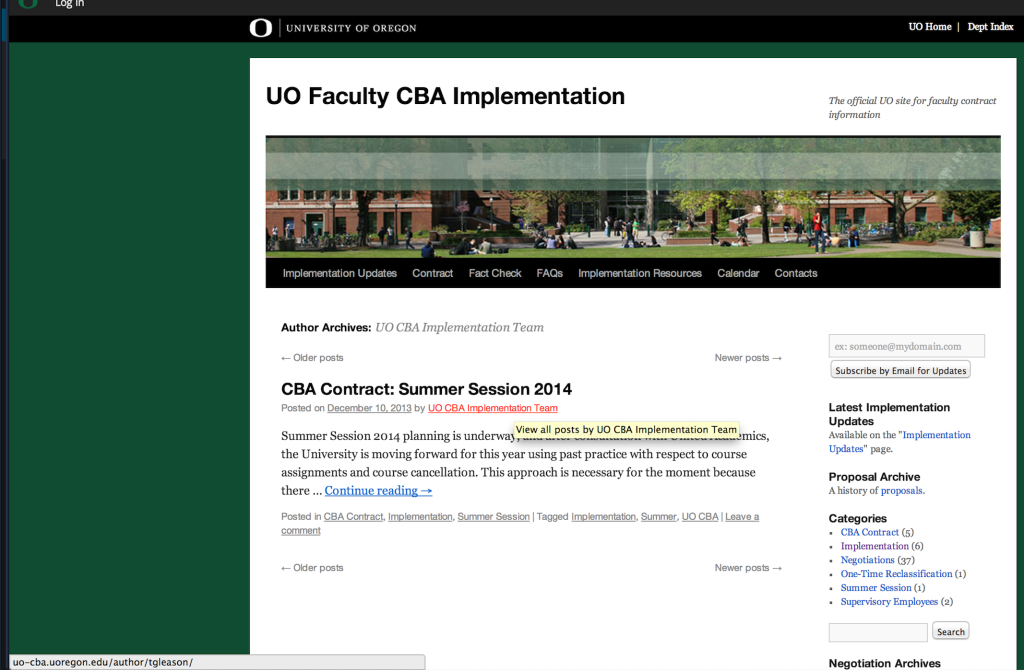Open the CBA Contract: Summer Session 2014 post

coord(426,389)
